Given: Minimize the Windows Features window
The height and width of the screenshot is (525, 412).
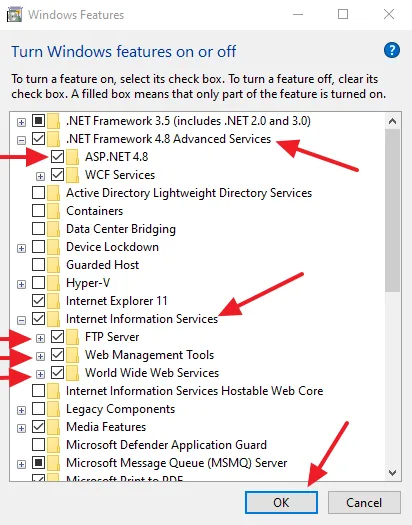Looking at the screenshot, I should (x=298, y=14).
